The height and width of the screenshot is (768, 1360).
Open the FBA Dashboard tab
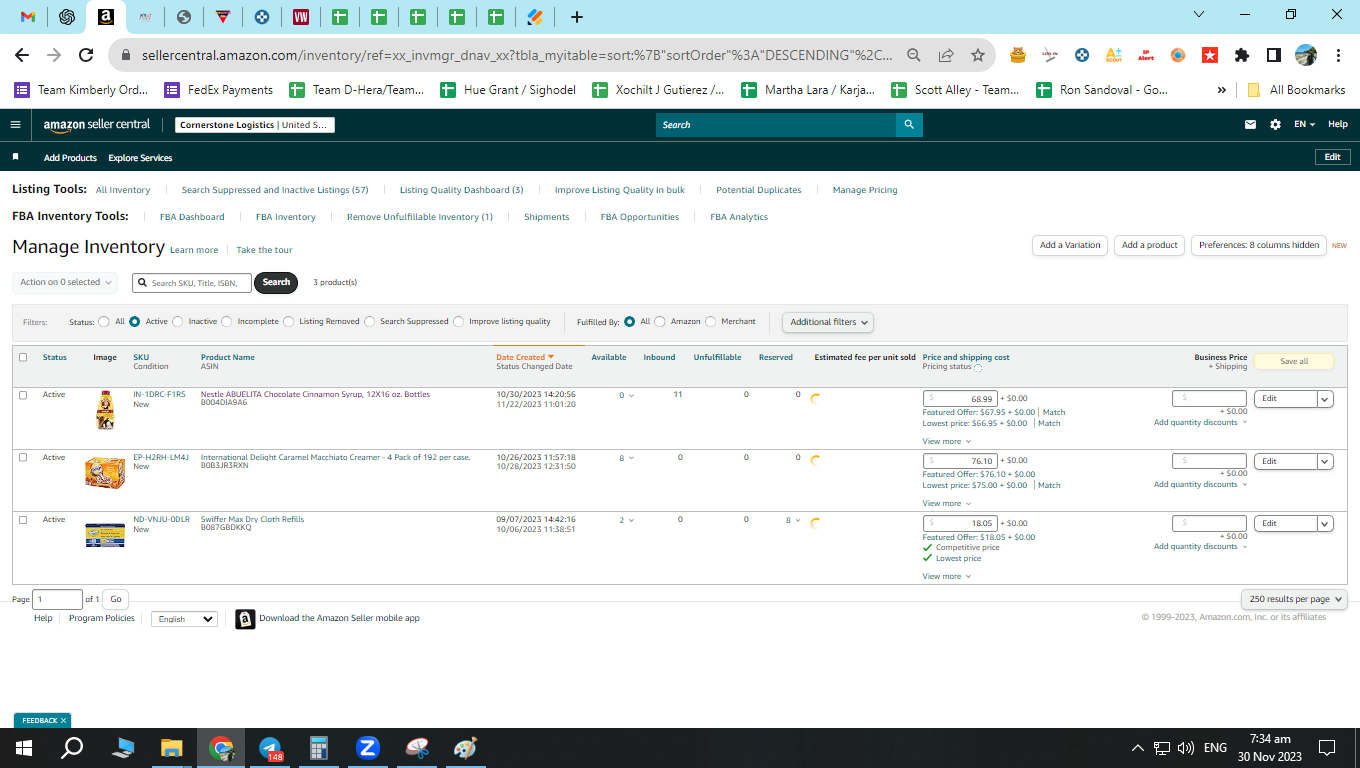click(192, 217)
